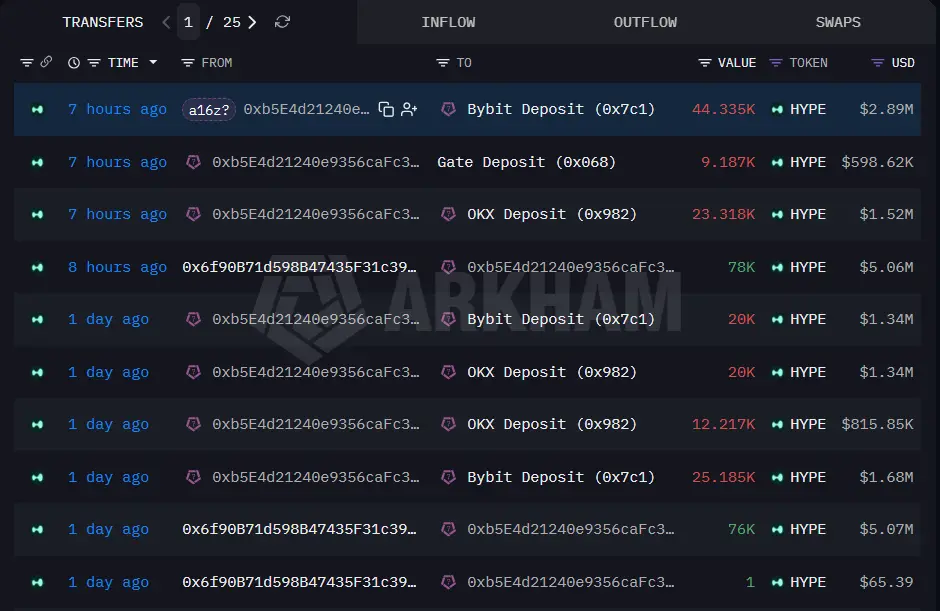Open the Gate Deposit (0x068) address link
Image resolution: width=940 pixels, height=611 pixels.
click(x=526, y=162)
